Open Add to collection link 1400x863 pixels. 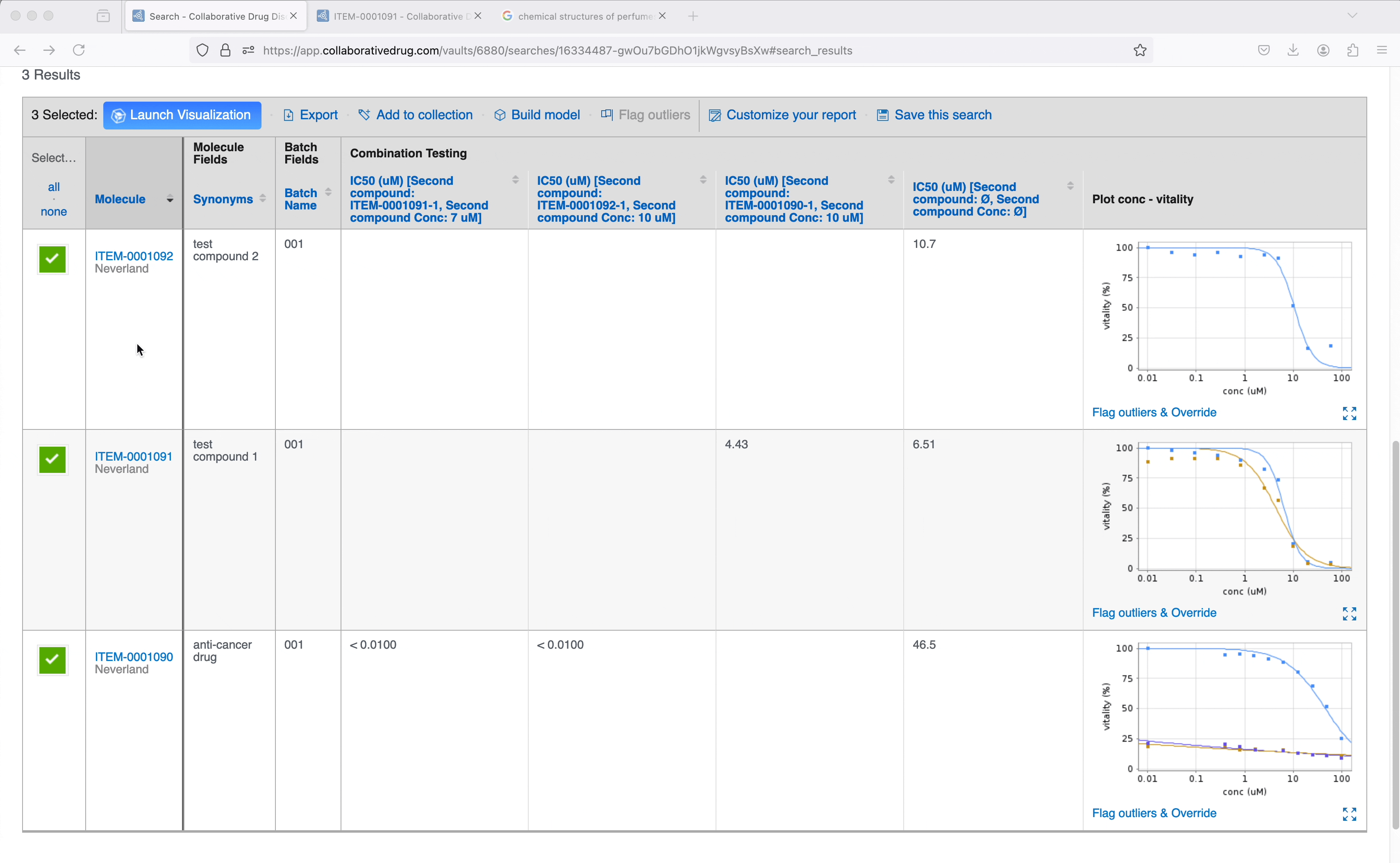click(424, 115)
